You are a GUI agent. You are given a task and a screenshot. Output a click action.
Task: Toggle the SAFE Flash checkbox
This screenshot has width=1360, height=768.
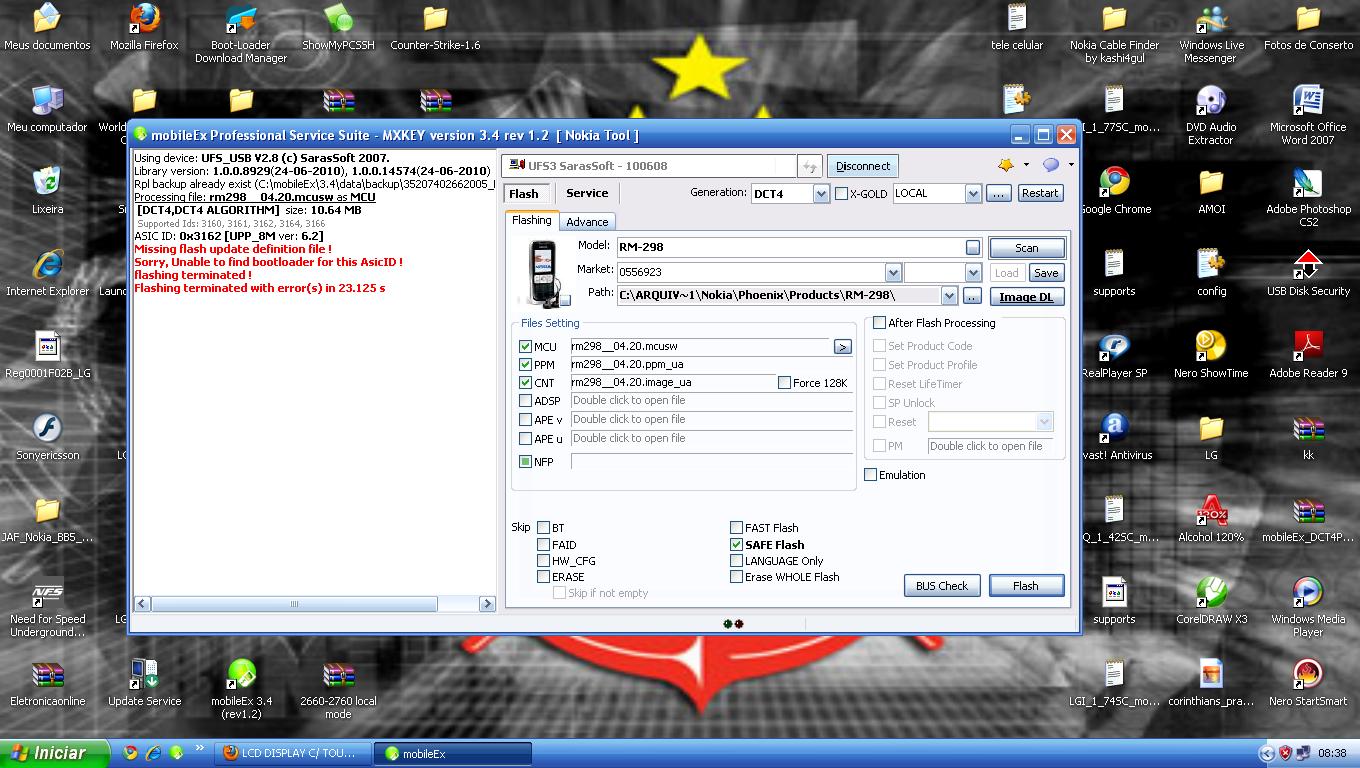736,545
